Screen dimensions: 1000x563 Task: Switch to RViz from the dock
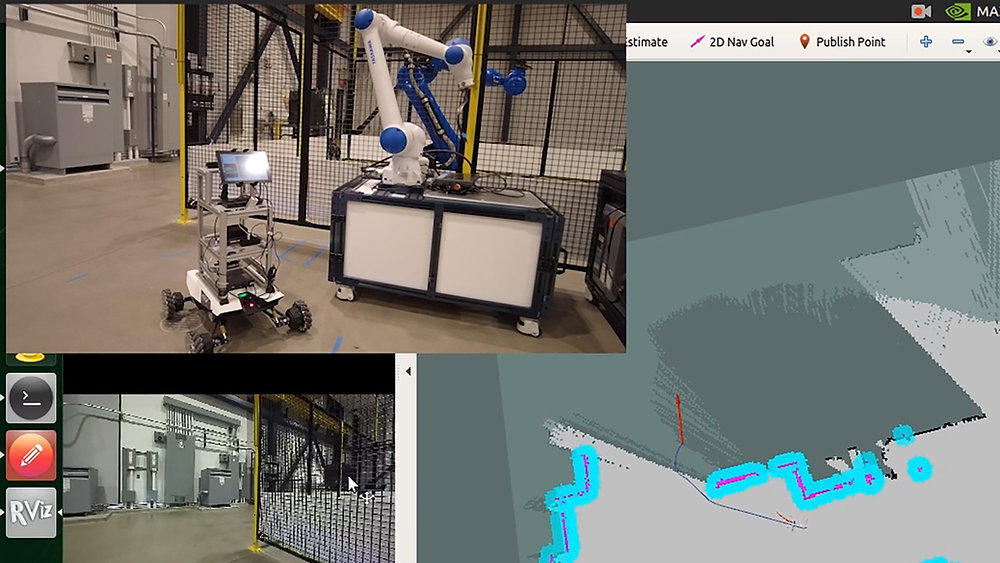click(x=31, y=513)
